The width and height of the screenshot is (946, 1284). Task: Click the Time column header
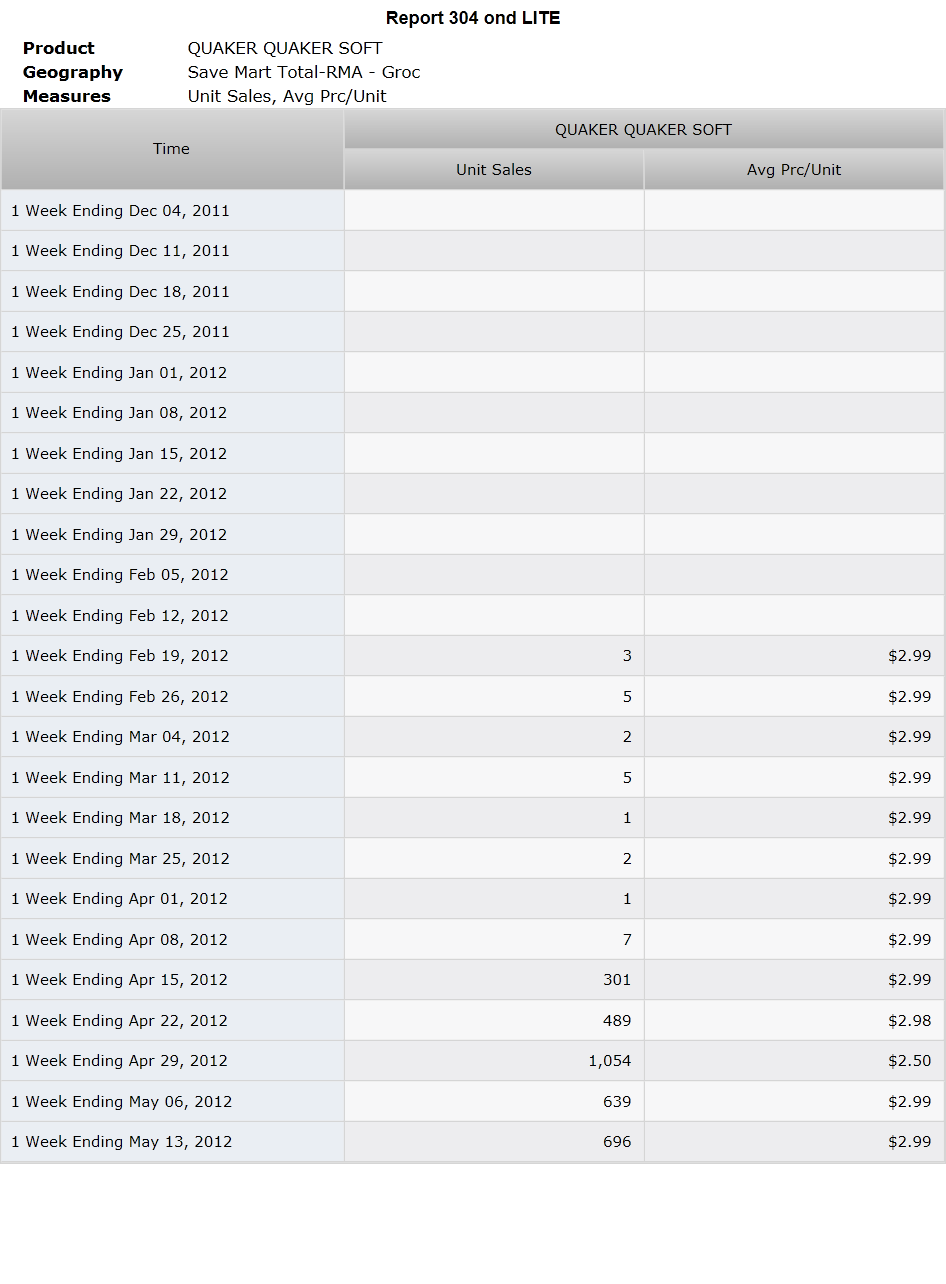[x=172, y=149]
